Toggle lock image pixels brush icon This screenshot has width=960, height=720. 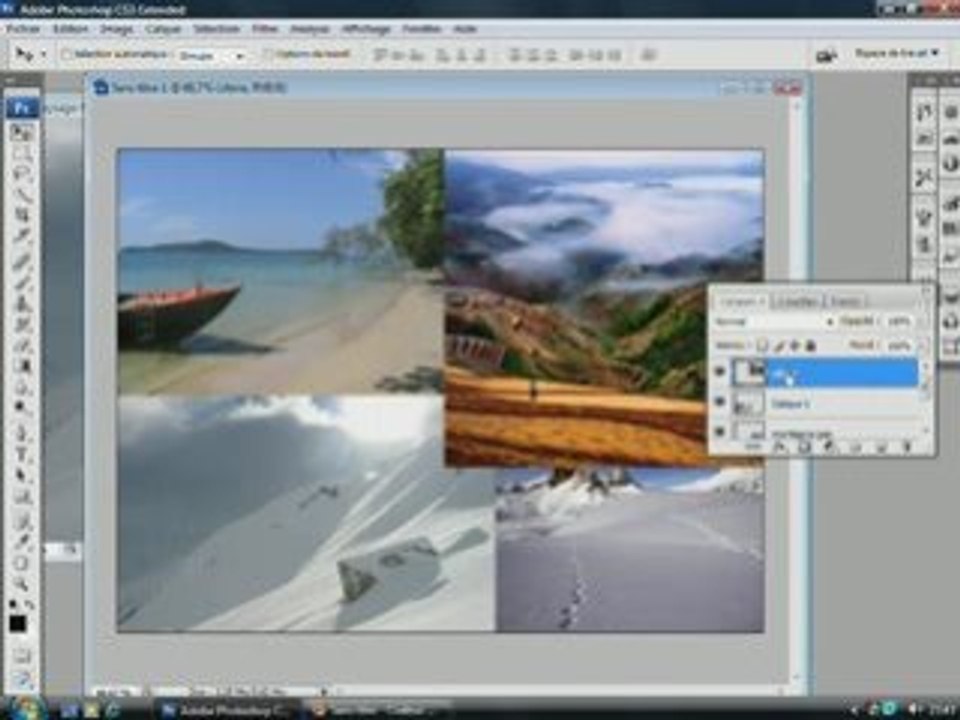pos(779,346)
